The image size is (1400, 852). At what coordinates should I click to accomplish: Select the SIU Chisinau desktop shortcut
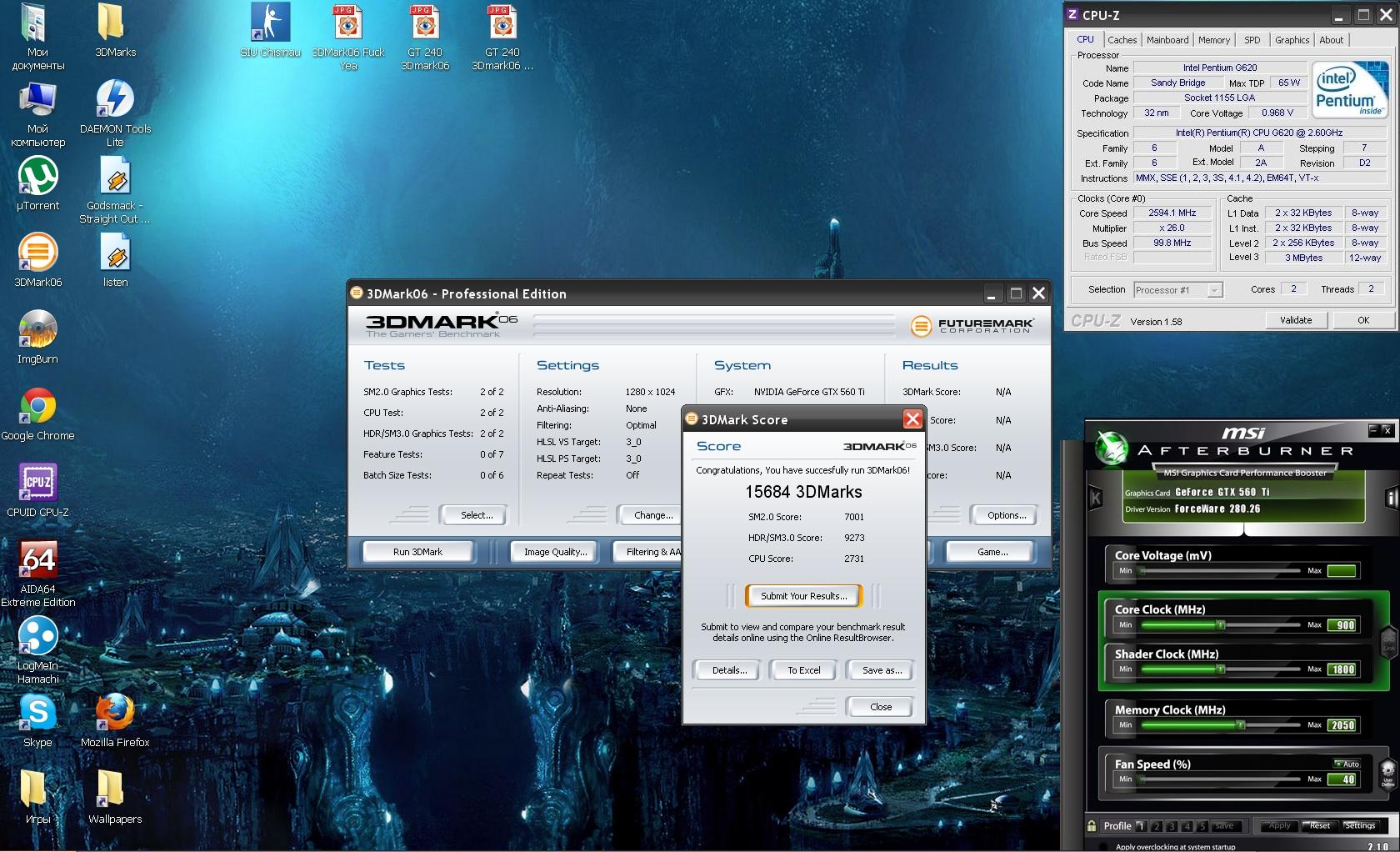coord(270,30)
